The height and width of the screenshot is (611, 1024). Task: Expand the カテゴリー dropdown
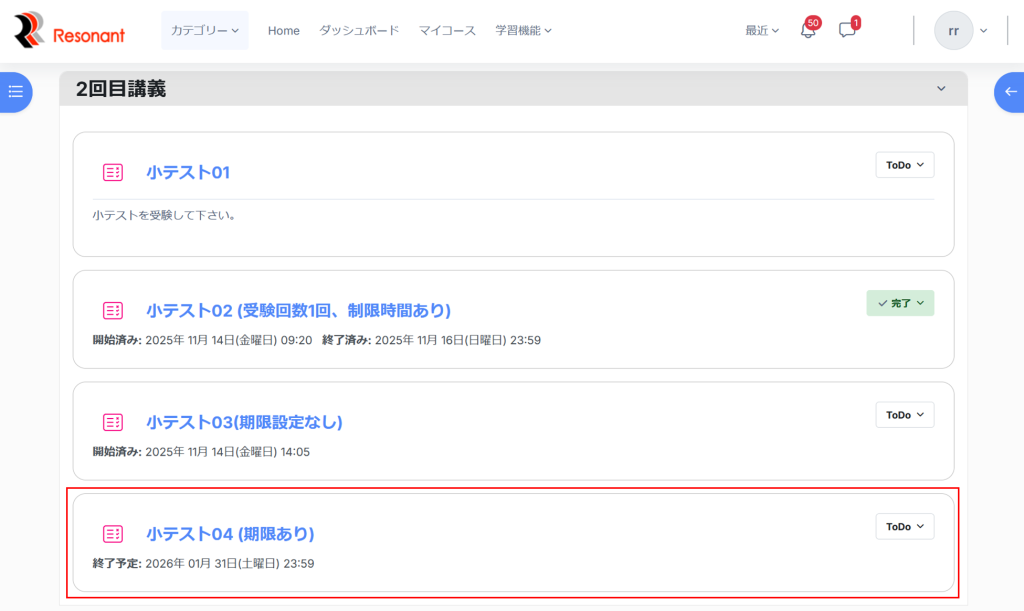(204, 31)
